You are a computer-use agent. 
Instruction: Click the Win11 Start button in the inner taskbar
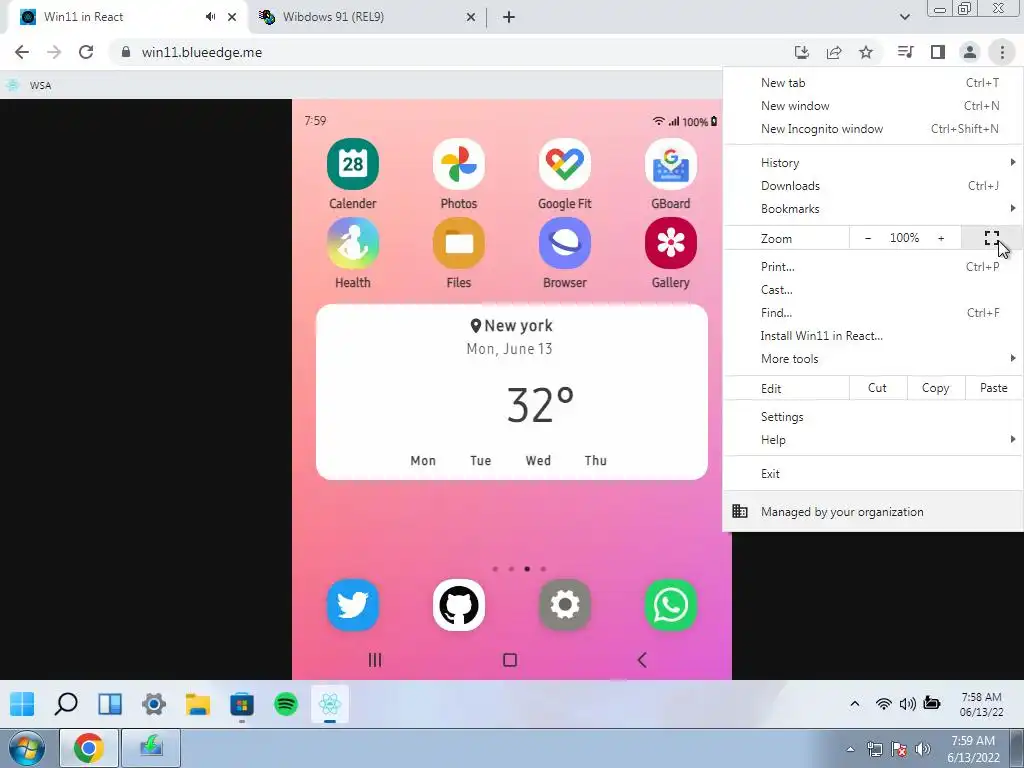[x=22, y=704]
